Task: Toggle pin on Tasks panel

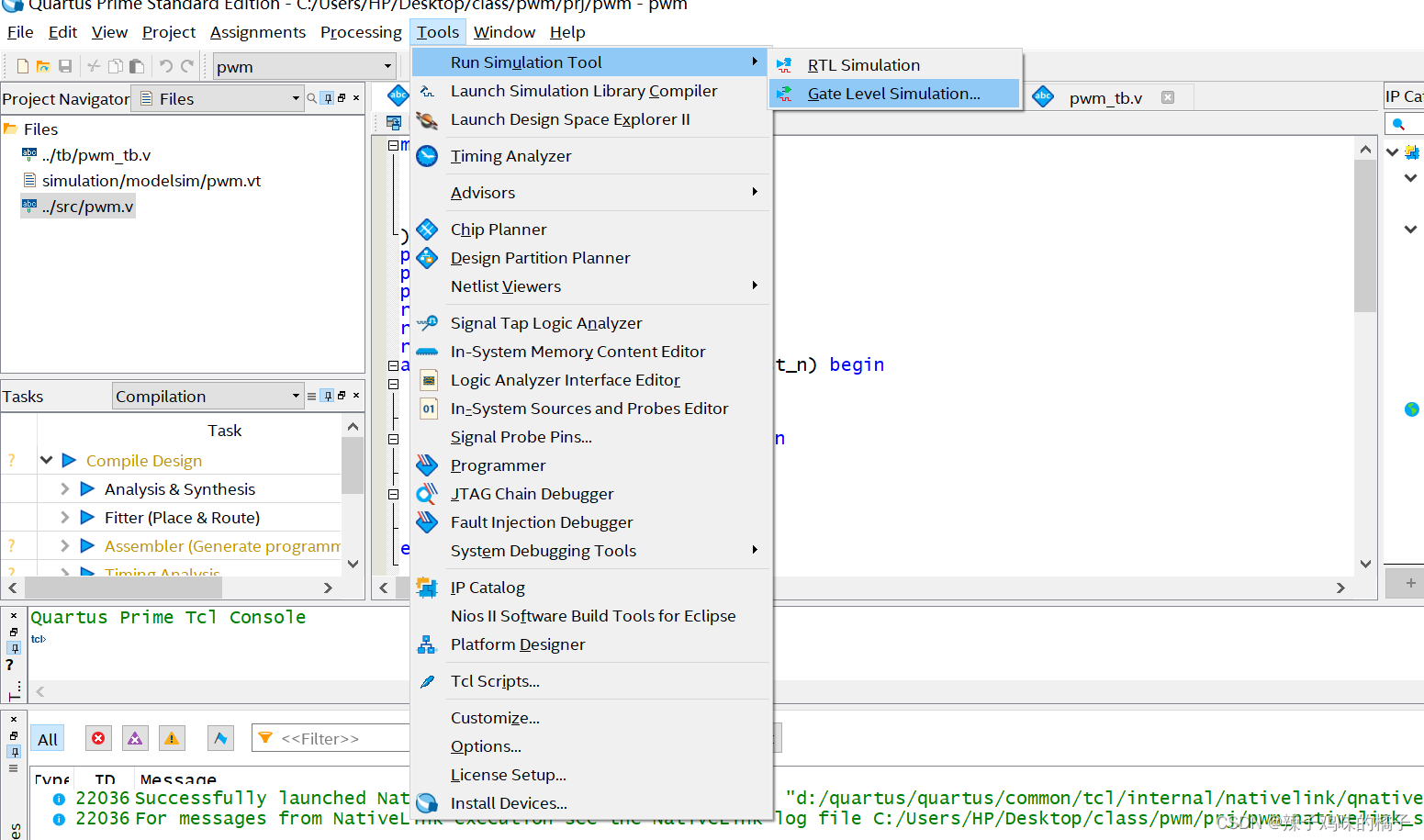Action: point(328,396)
